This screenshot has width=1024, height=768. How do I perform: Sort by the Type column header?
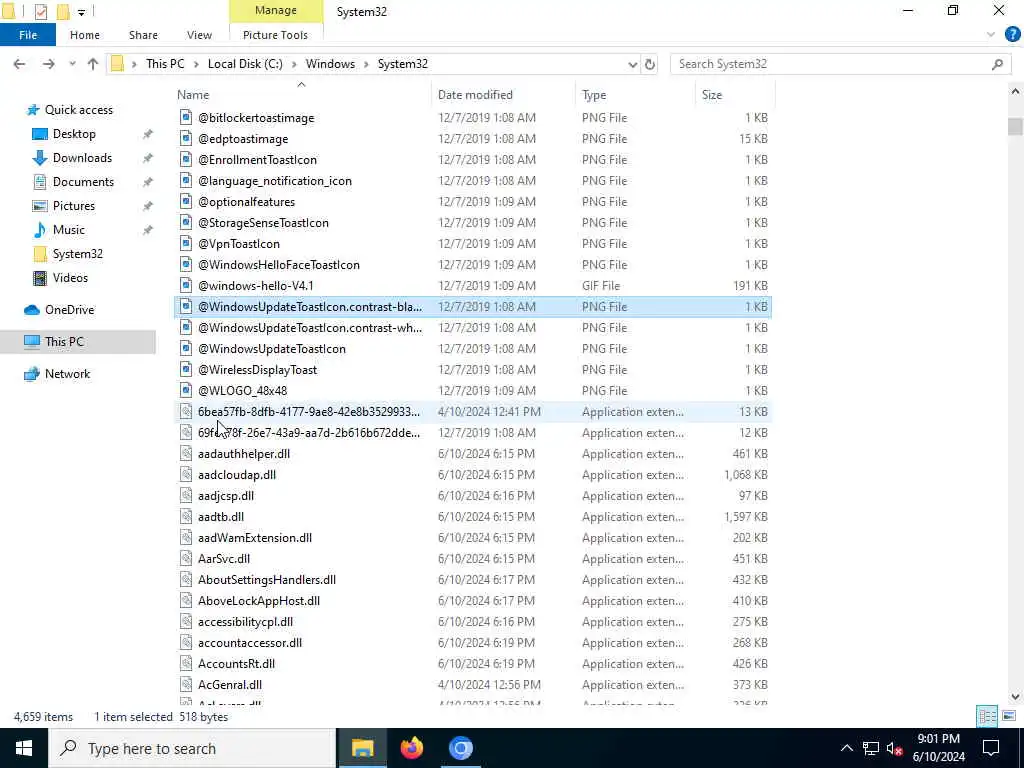(x=594, y=95)
